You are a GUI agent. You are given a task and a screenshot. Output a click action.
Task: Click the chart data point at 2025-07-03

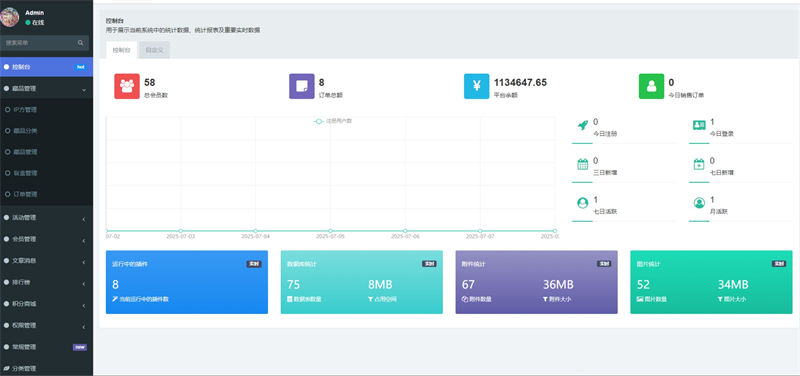pos(181,231)
